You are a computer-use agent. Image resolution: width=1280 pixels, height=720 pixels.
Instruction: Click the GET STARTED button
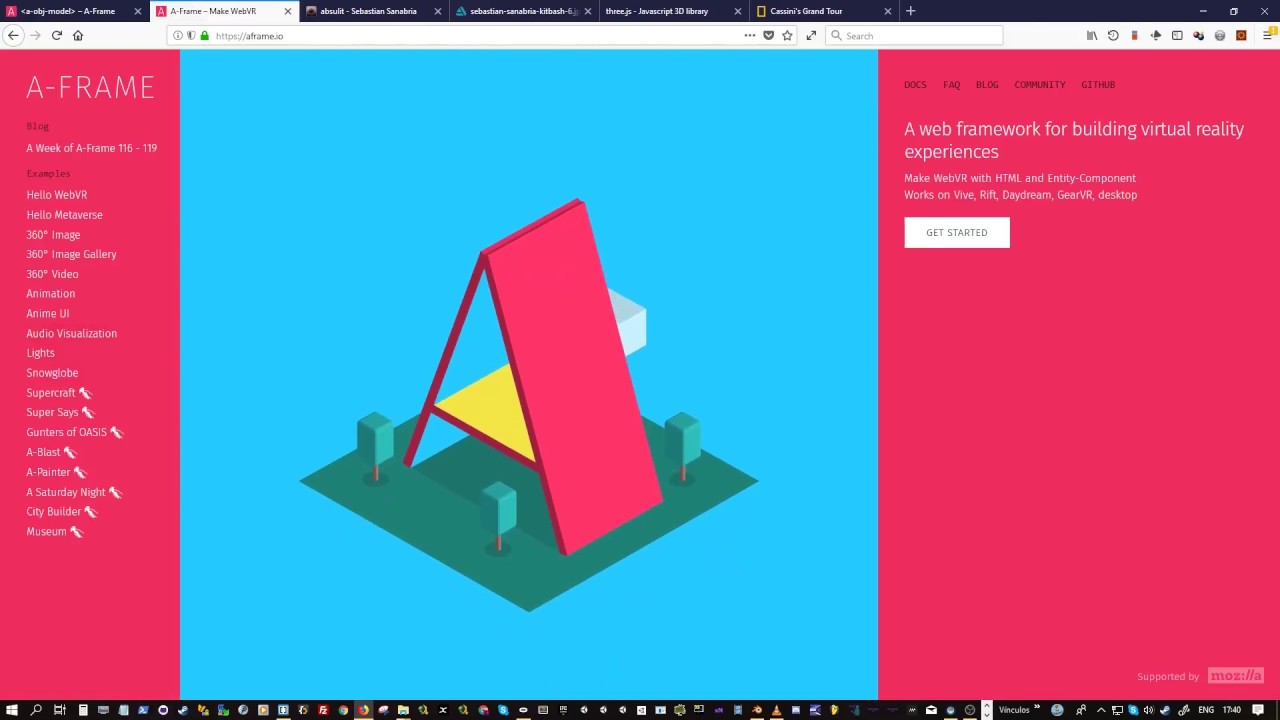tap(957, 233)
